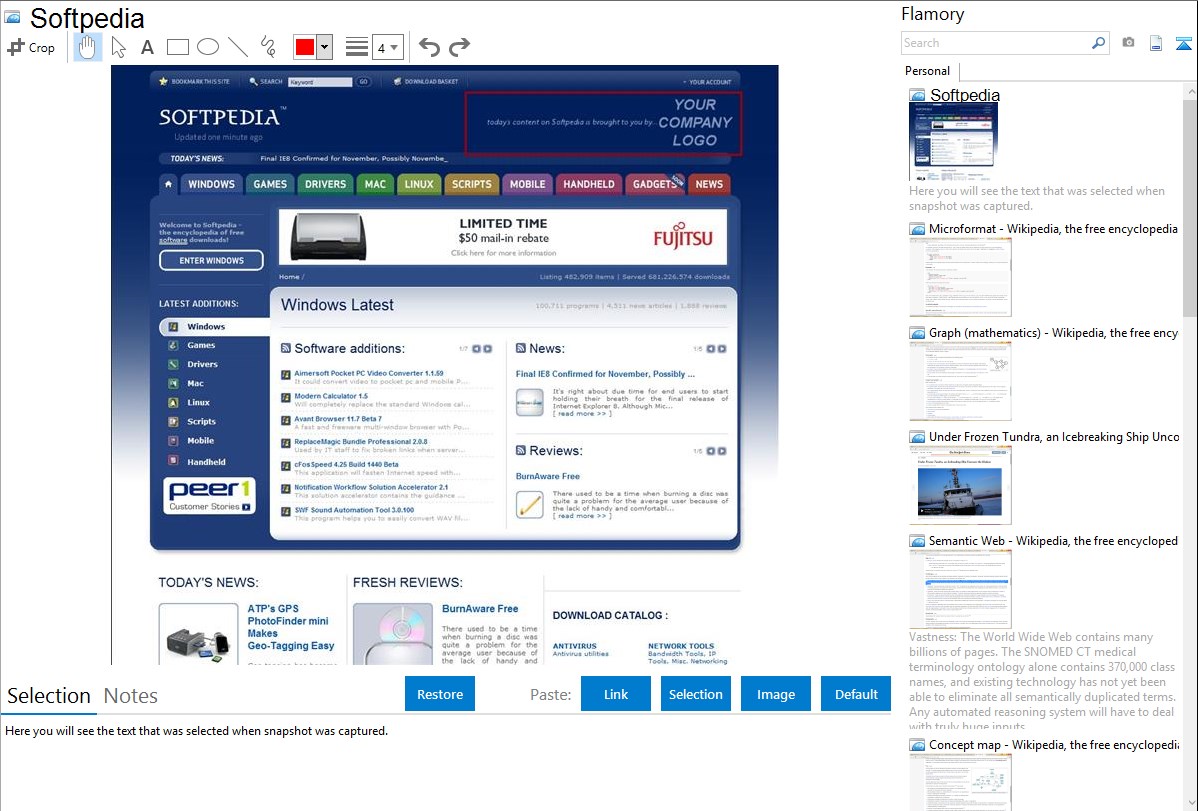Open the MOBILE tab on Softpedia page

coord(527,184)
